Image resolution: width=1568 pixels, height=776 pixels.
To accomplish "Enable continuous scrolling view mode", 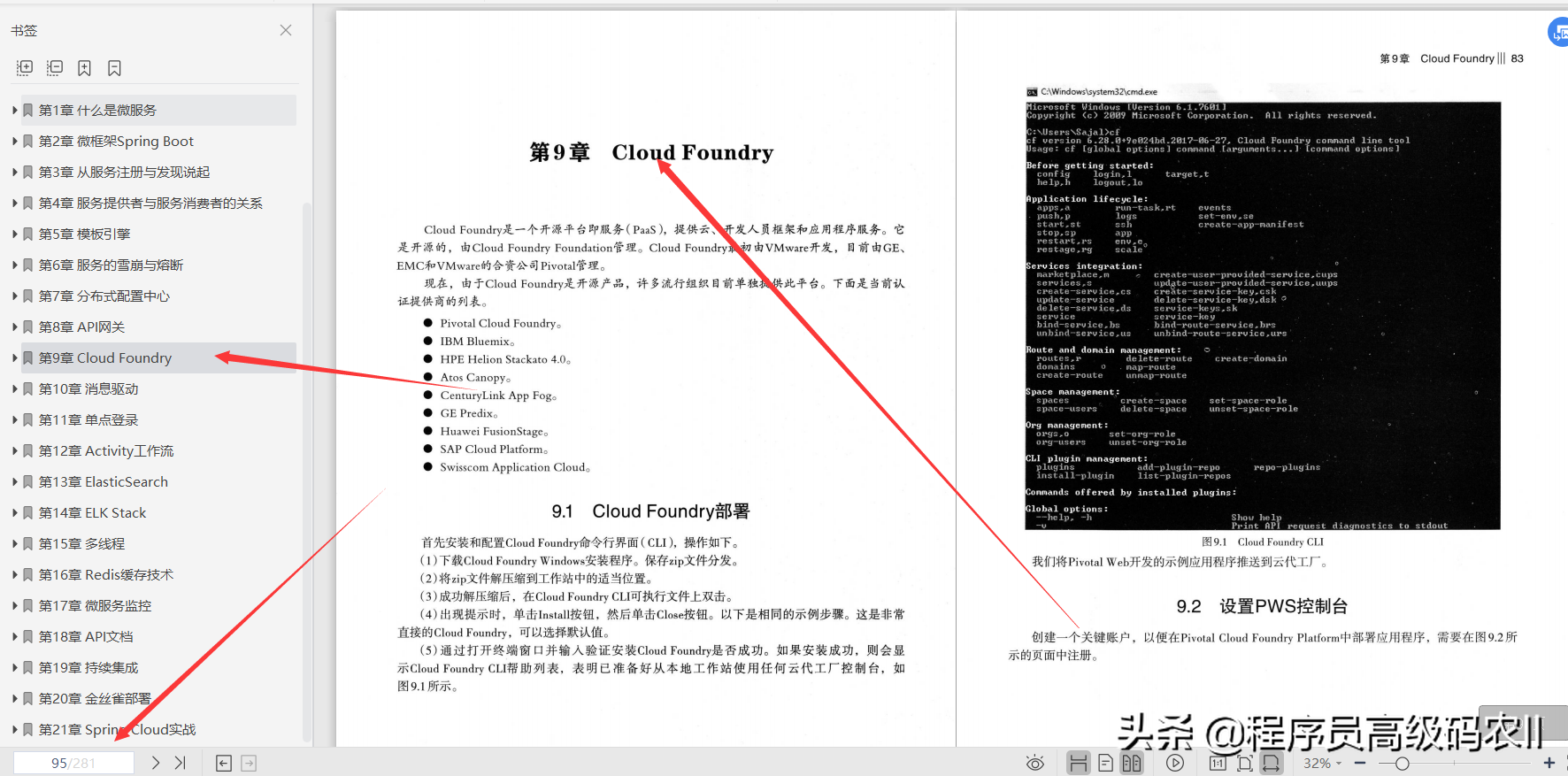I will pyautogui.click(x=1079, y=763).
